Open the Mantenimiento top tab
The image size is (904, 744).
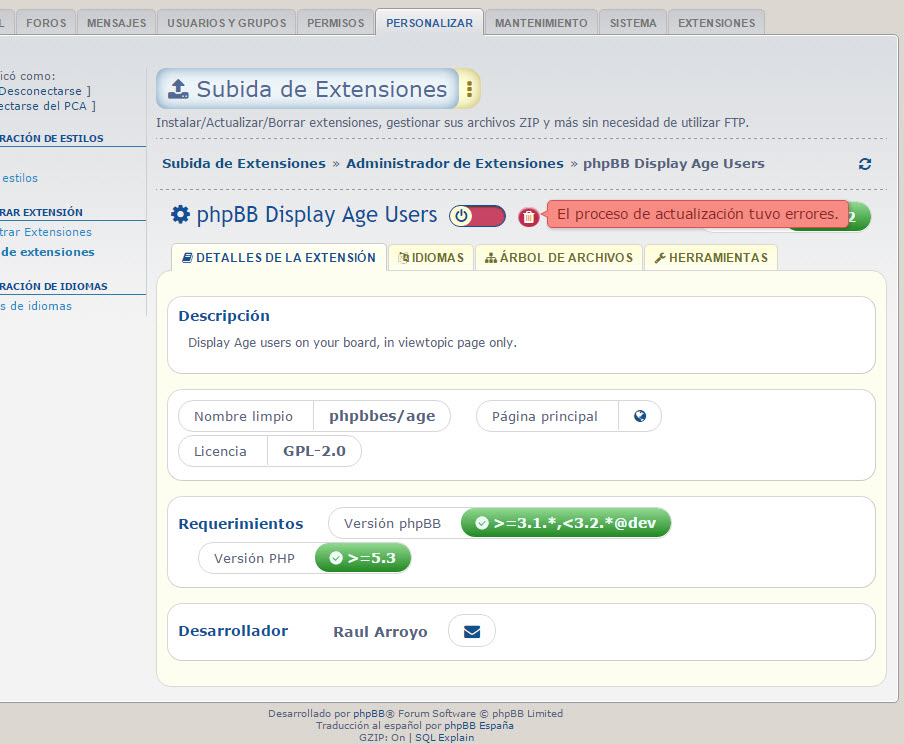click(x=541, y=23)
